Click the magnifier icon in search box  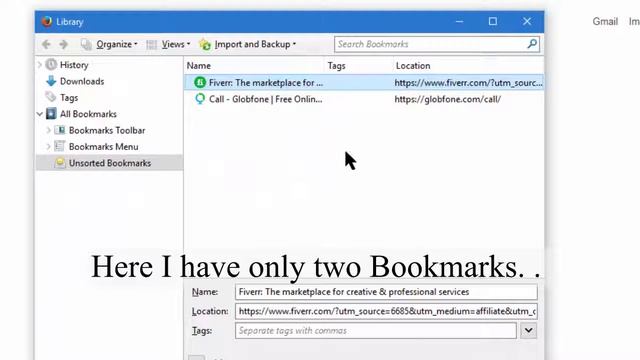532,44
